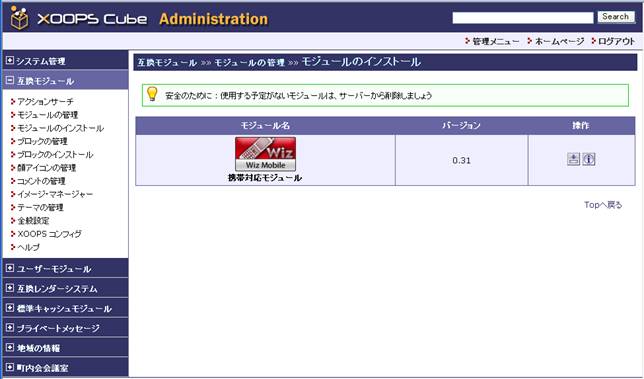This screenshot has height=379, width=644.
Task: Open 全般設定 in the sidebar
Action: [33, 221]
